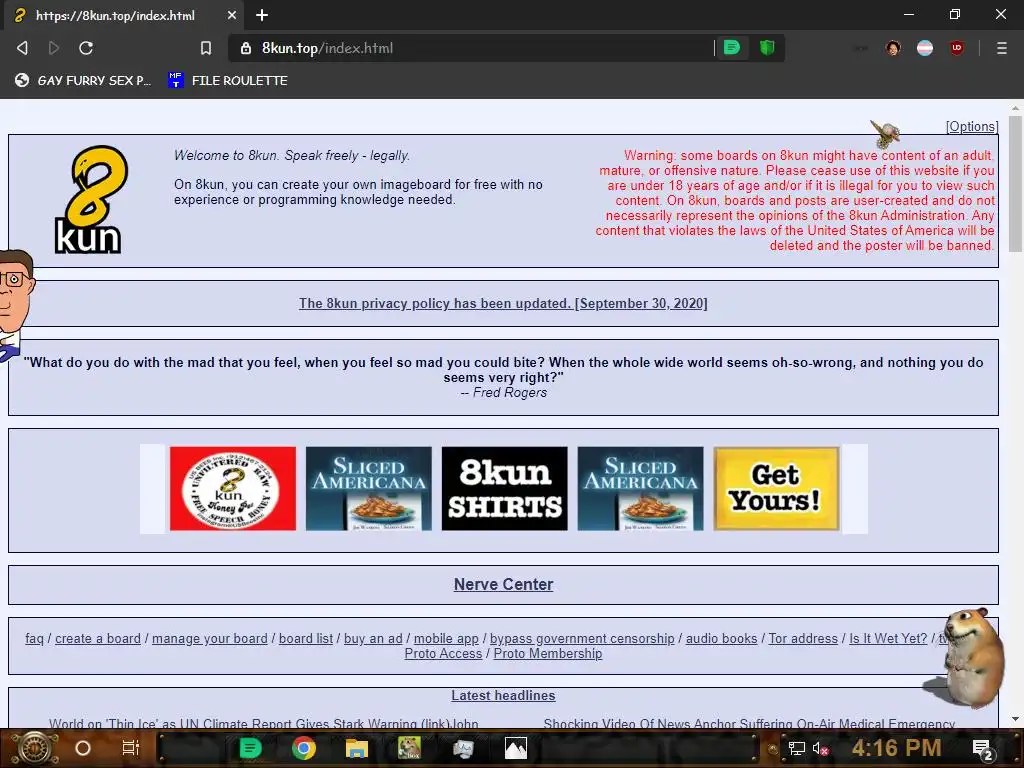The width and height of the screenshot is (1024, 768).
Task: Reload the 8kun page
Action: point(86,48)
